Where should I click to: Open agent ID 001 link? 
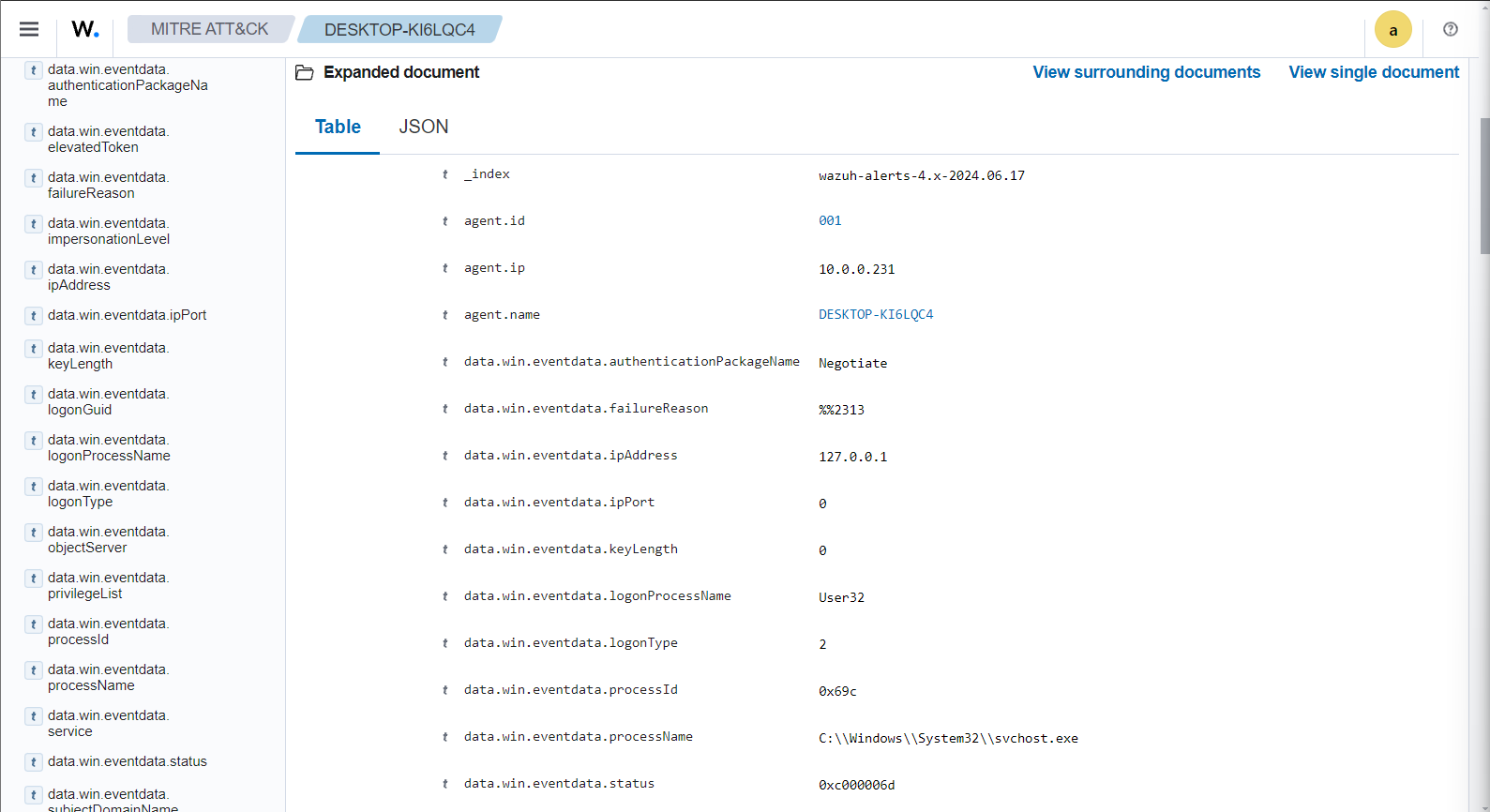[x=830, y=221]
